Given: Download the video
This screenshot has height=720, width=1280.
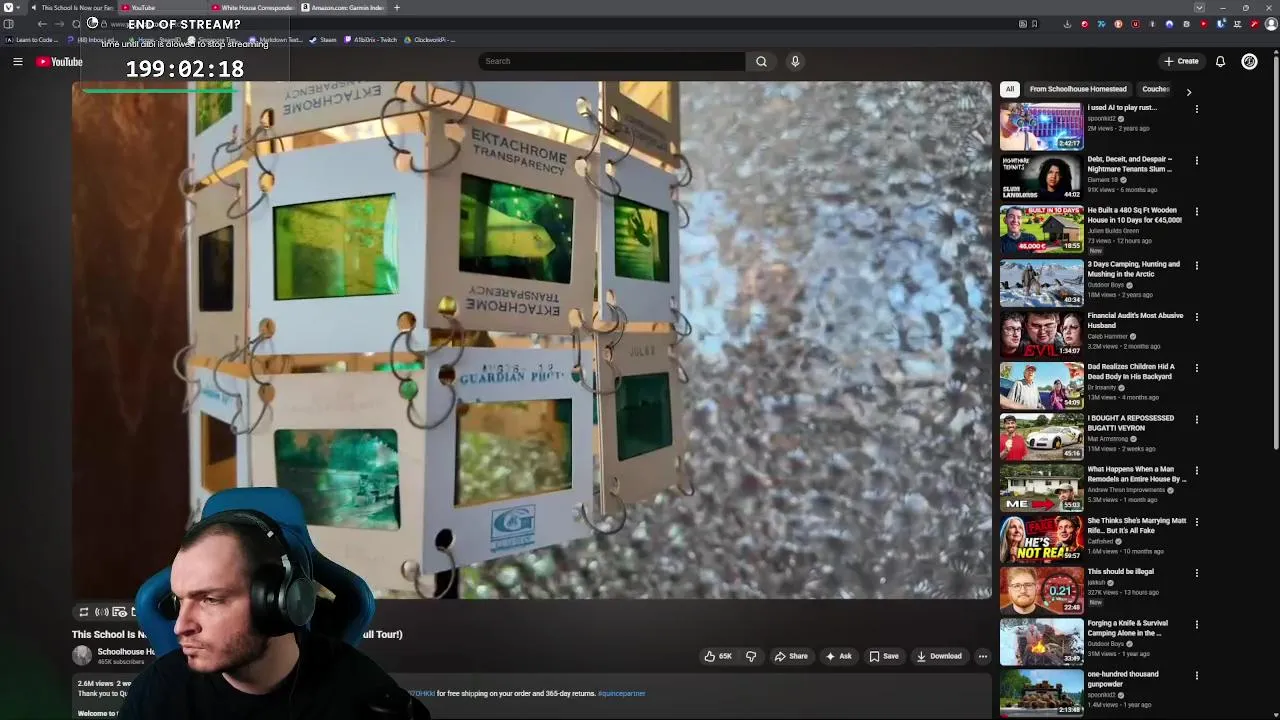Looking at the screenshot, I should pyautogui.click(x=939, y=656).
